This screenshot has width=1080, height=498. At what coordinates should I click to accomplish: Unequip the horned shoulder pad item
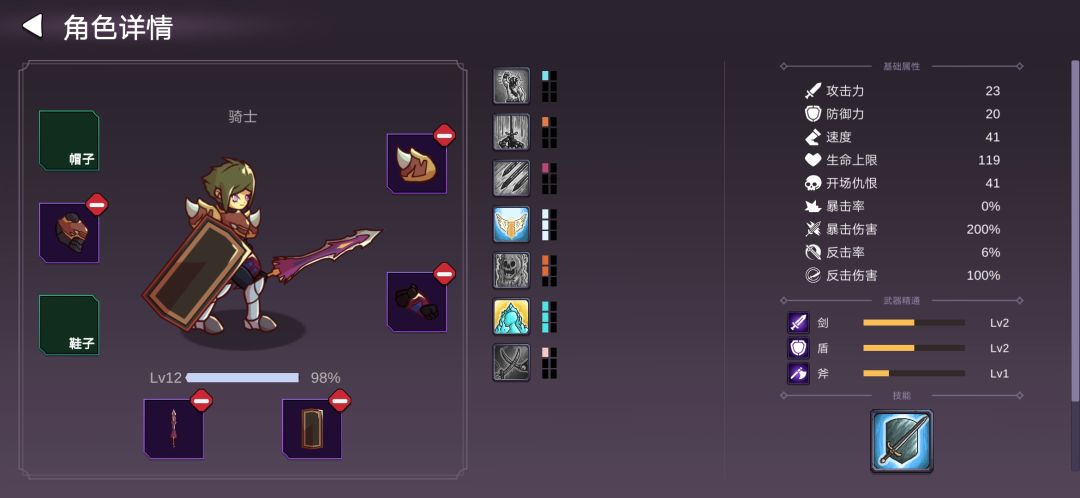coord(444,135)
